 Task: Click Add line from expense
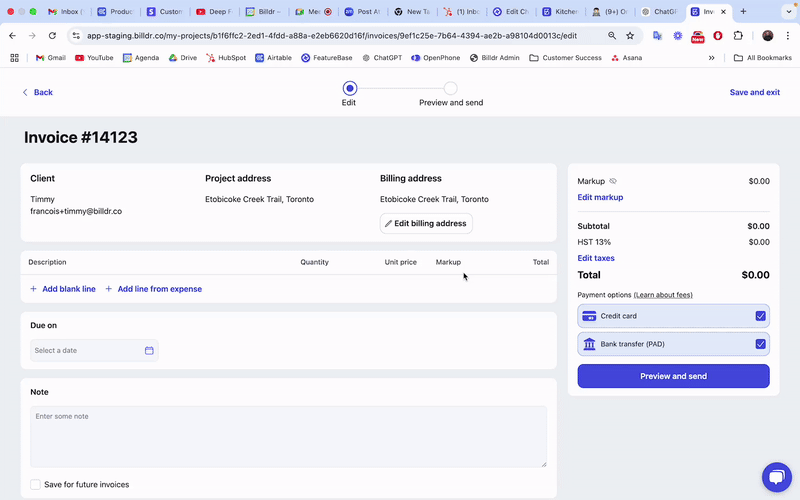click(159, 289)
